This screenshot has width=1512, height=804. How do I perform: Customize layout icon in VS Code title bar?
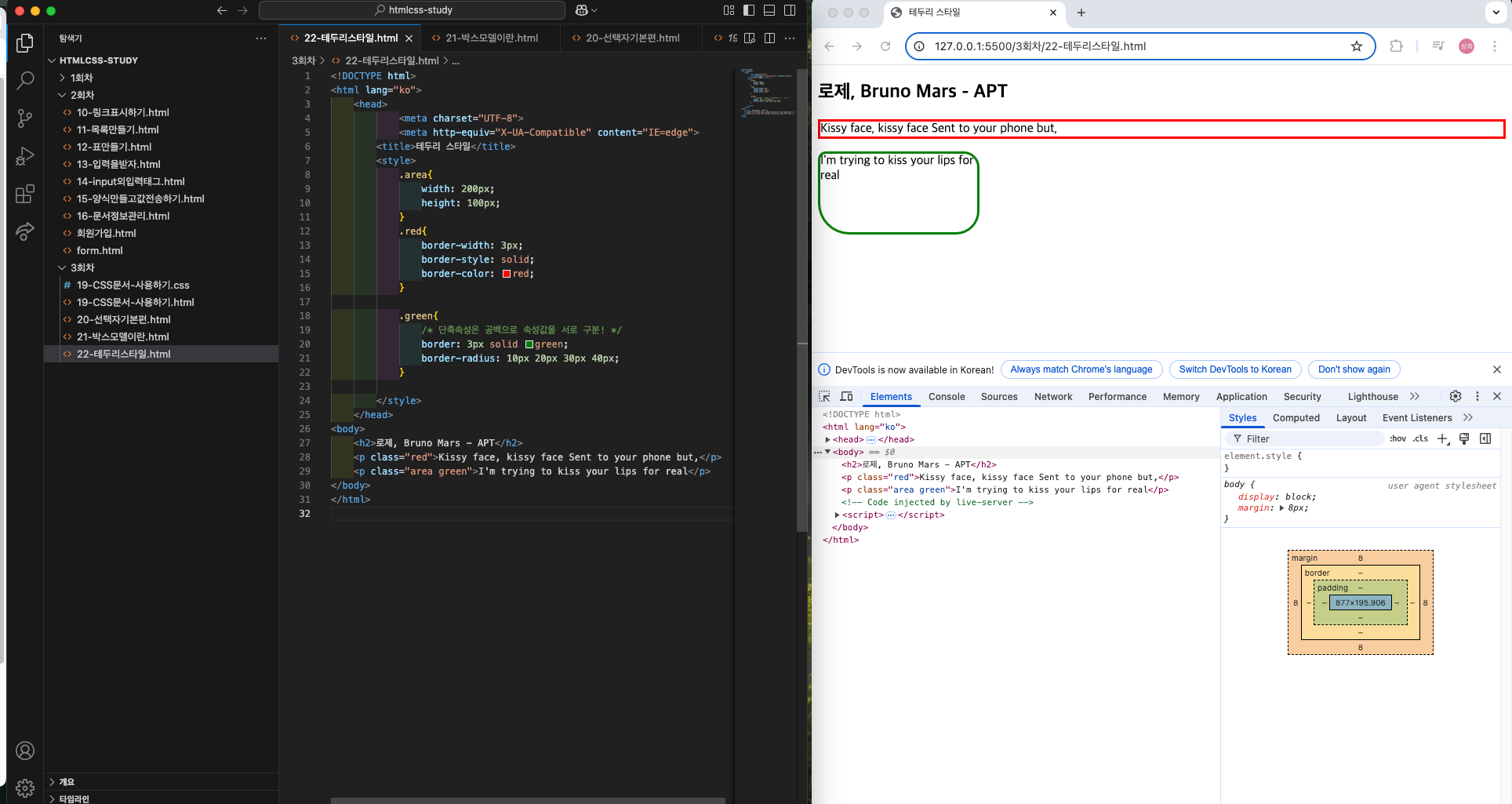click(729, 10)
